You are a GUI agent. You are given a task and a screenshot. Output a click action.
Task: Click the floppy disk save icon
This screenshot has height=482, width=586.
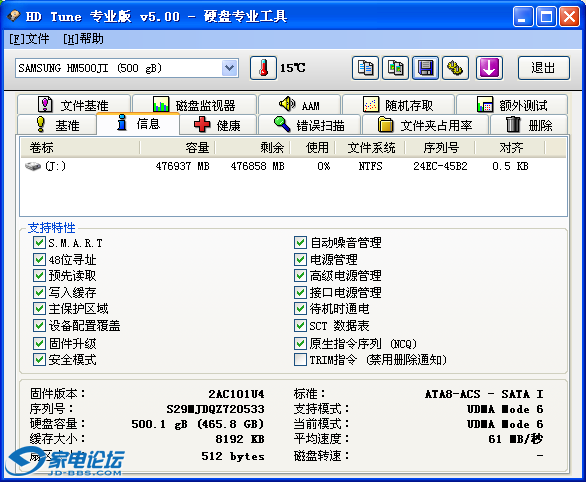pyautogui.click(x=425, y=68)
